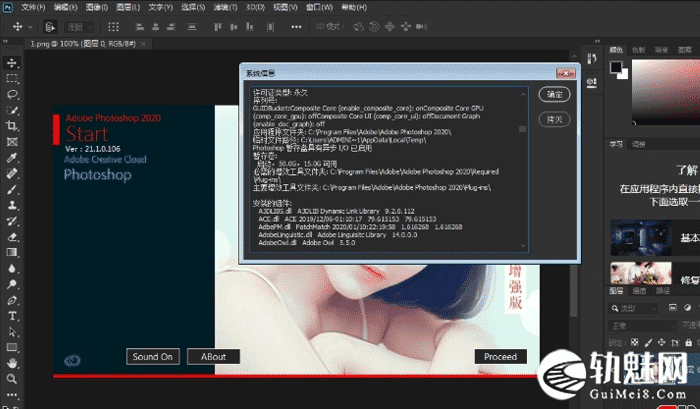Expand the right panels with double-arrow icon

(x=597, y=42)
